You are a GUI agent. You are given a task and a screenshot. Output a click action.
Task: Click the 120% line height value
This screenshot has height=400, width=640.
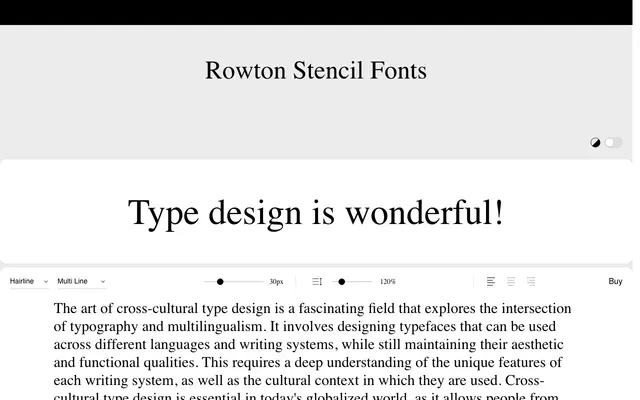point(388,282)
